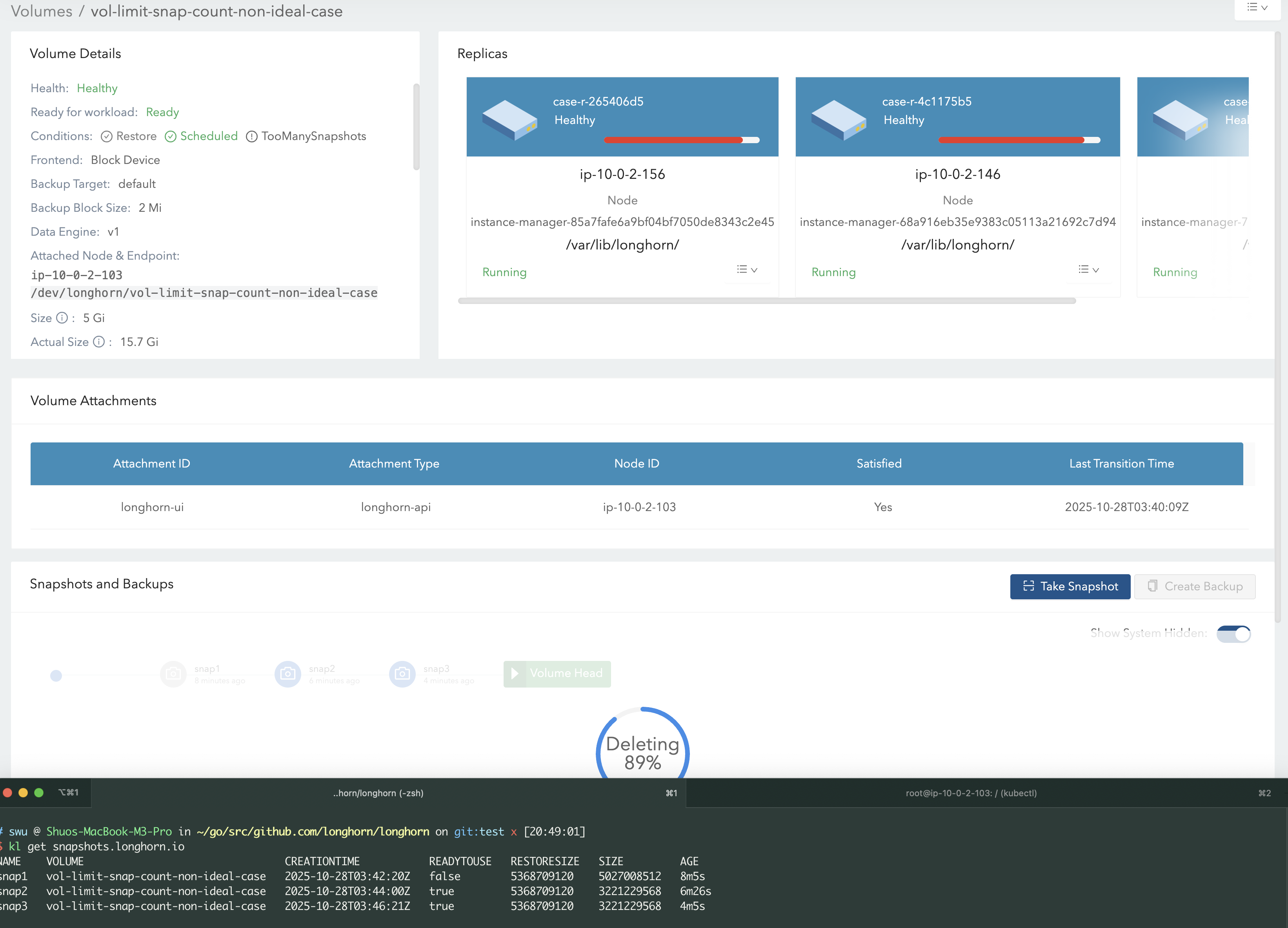
Task: Go to Volumes via breadcrumb link
Action: point(42,11)
